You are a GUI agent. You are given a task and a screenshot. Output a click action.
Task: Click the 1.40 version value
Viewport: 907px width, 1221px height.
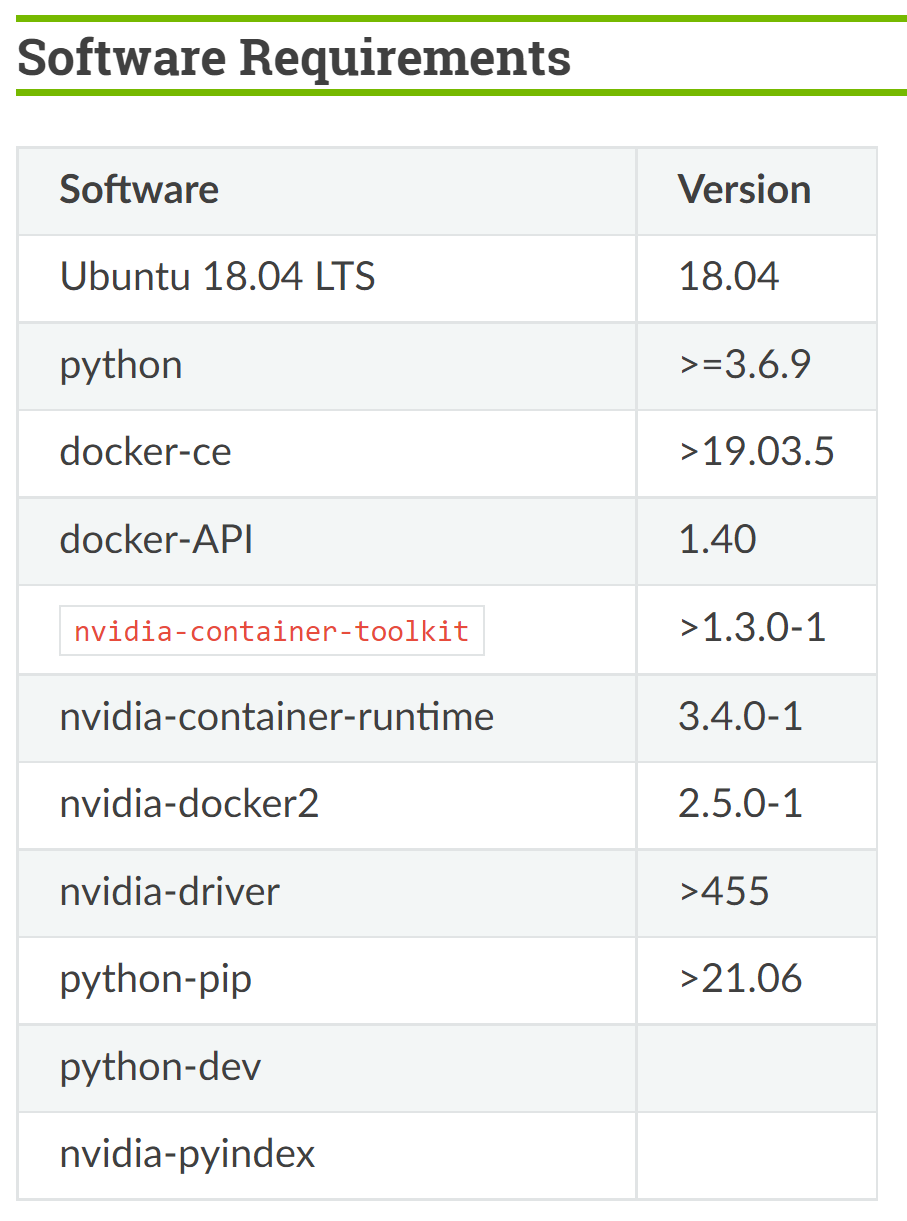point(717,540)
